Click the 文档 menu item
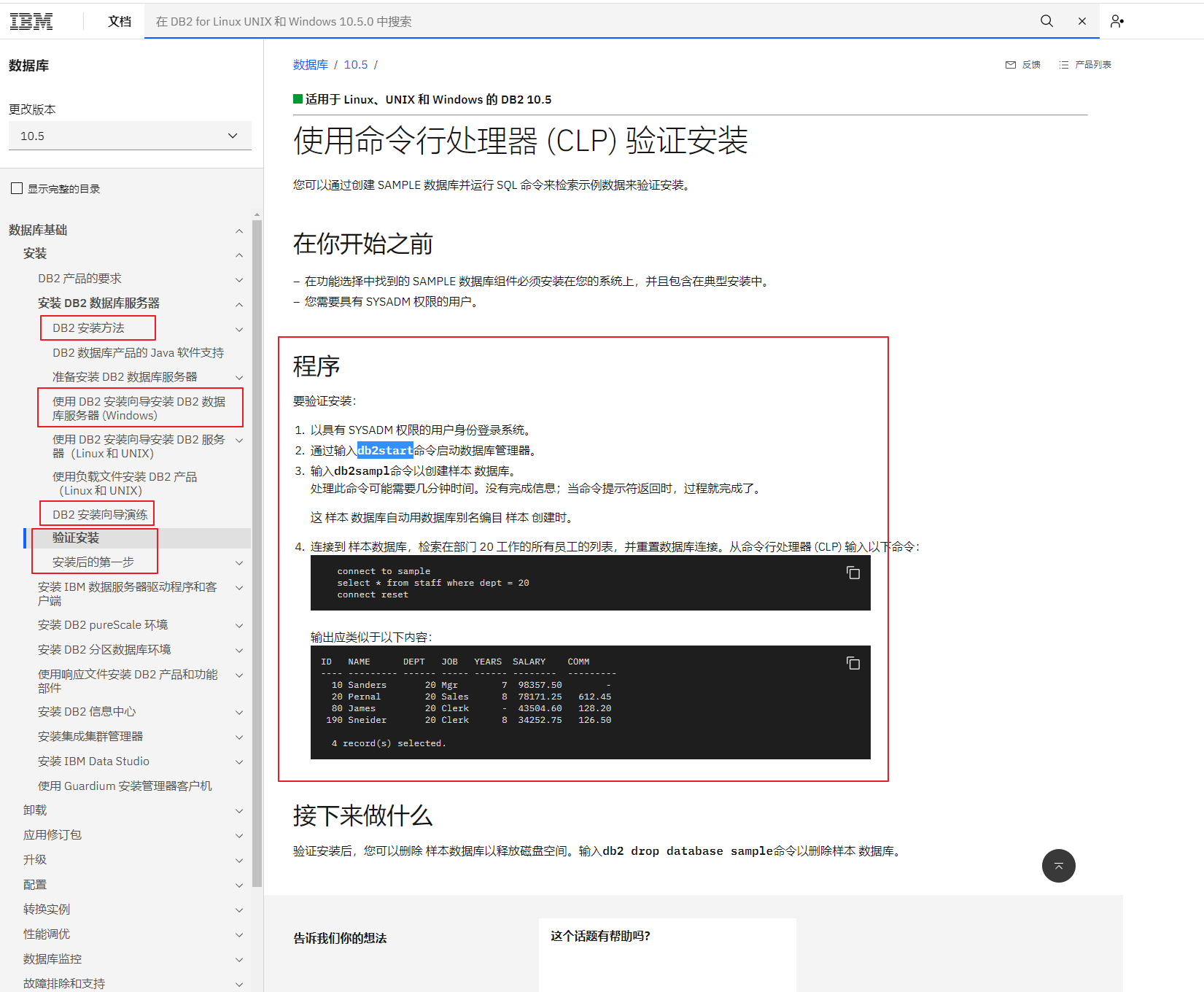The height and width of the screenshot is (992, 1204). pyautogui.click(x=120, y=21)
